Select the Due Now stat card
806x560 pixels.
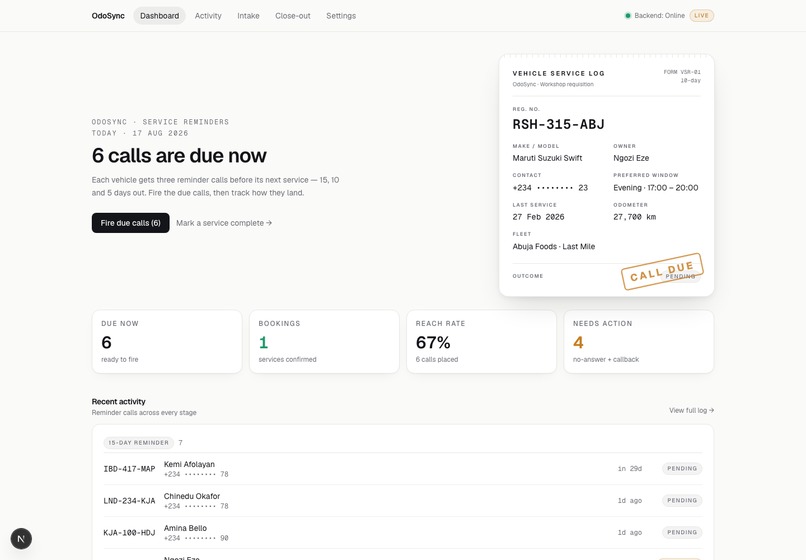(x=167, y=341)
